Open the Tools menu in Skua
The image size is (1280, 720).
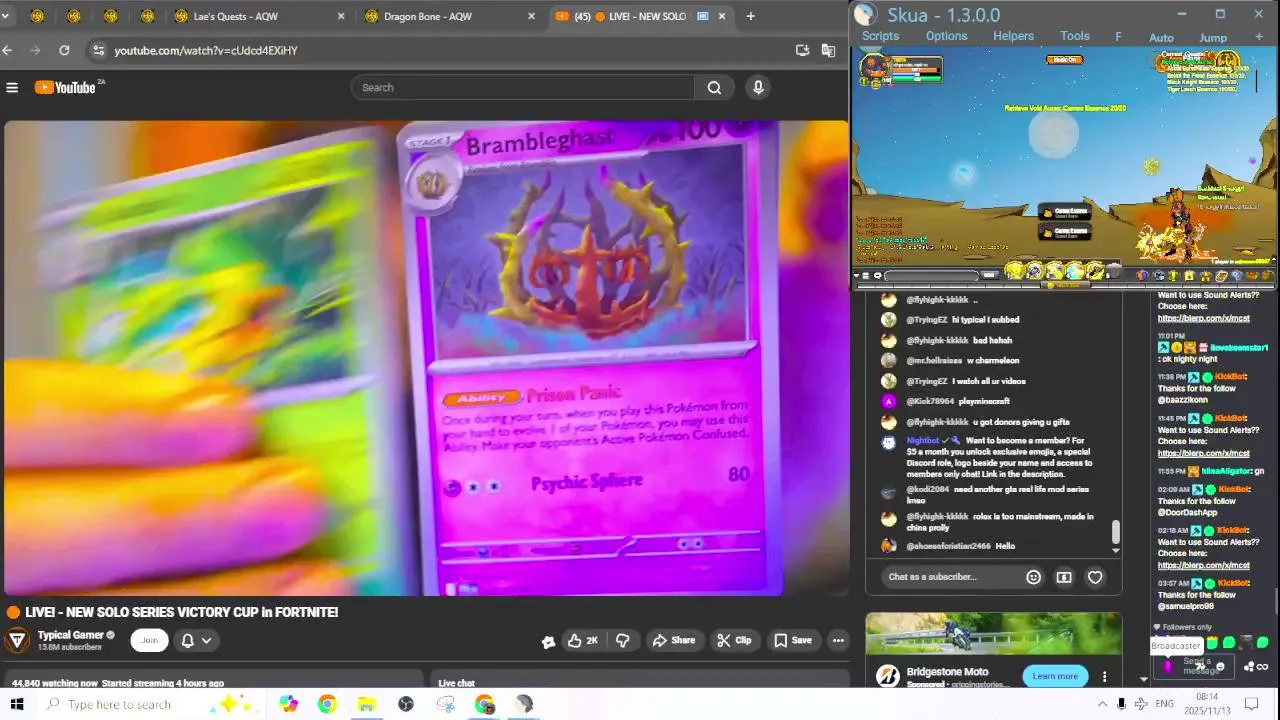(1075, 36)
